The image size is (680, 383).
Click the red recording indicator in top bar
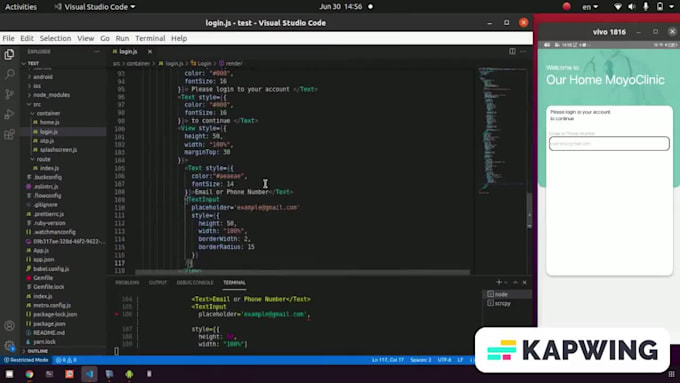(x=566, y=7)
